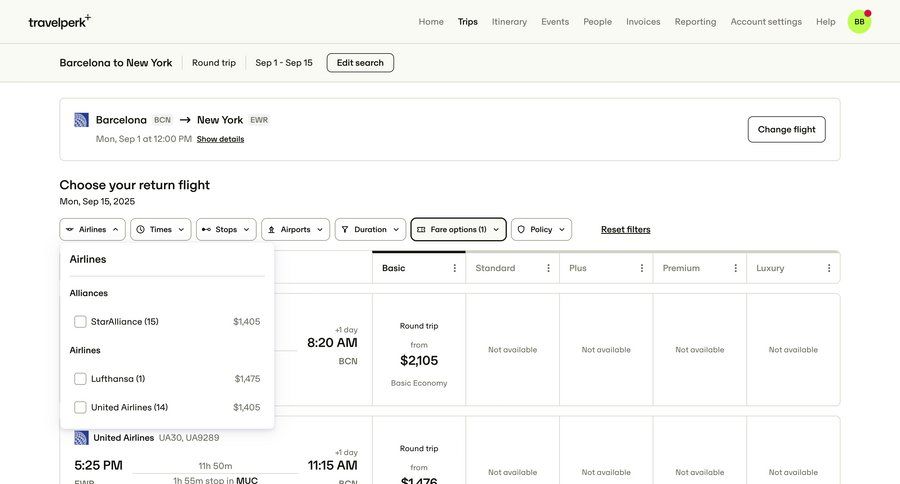Open Luxury column three-dot menu
The height and width of the screenshot is (484, 900).
click(x=829, y=268)
